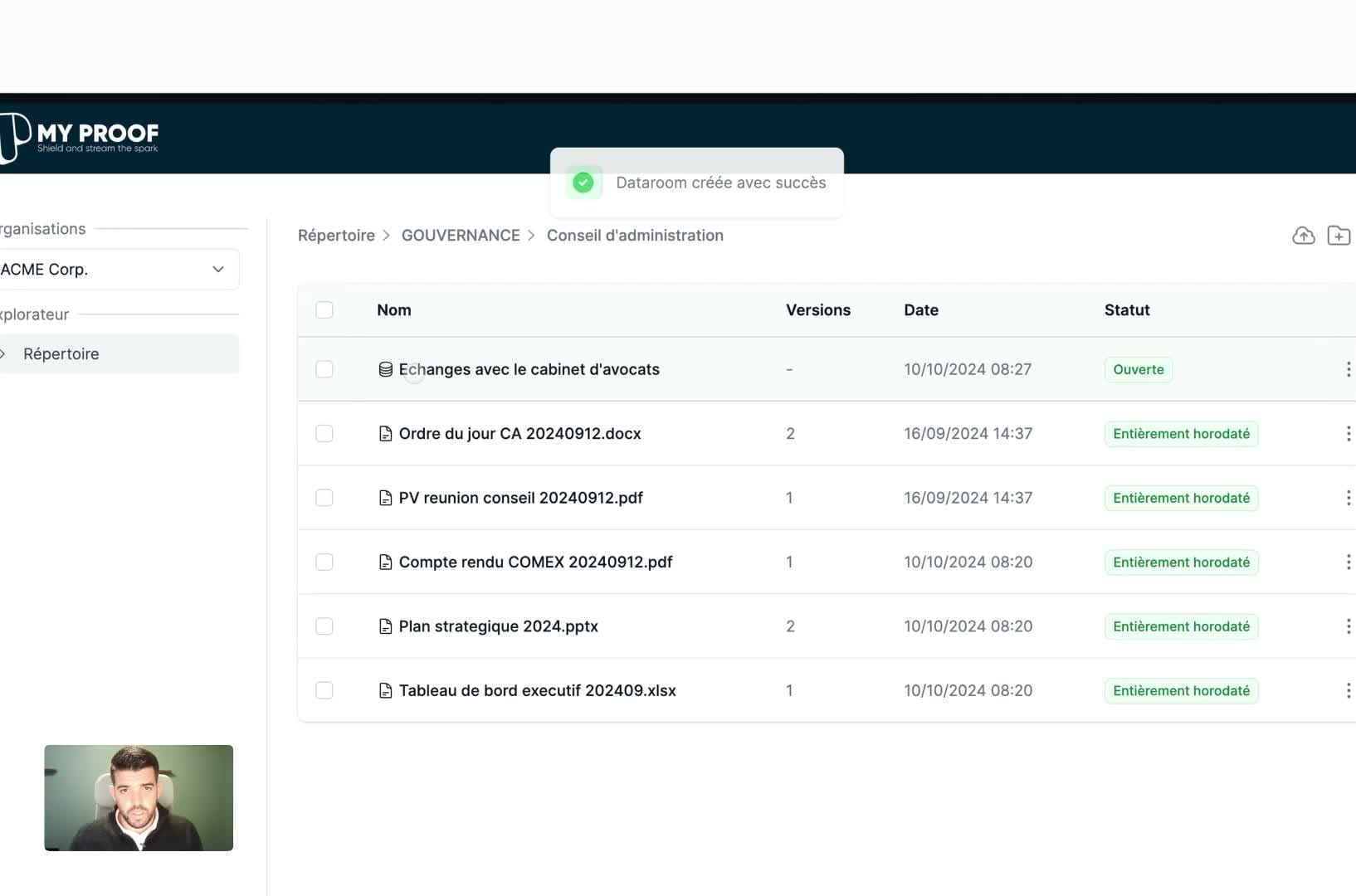Toggle the select-all checkbox in the table header
The height and width of the screenshot is (896, 1356).
[x=324, y=309]
